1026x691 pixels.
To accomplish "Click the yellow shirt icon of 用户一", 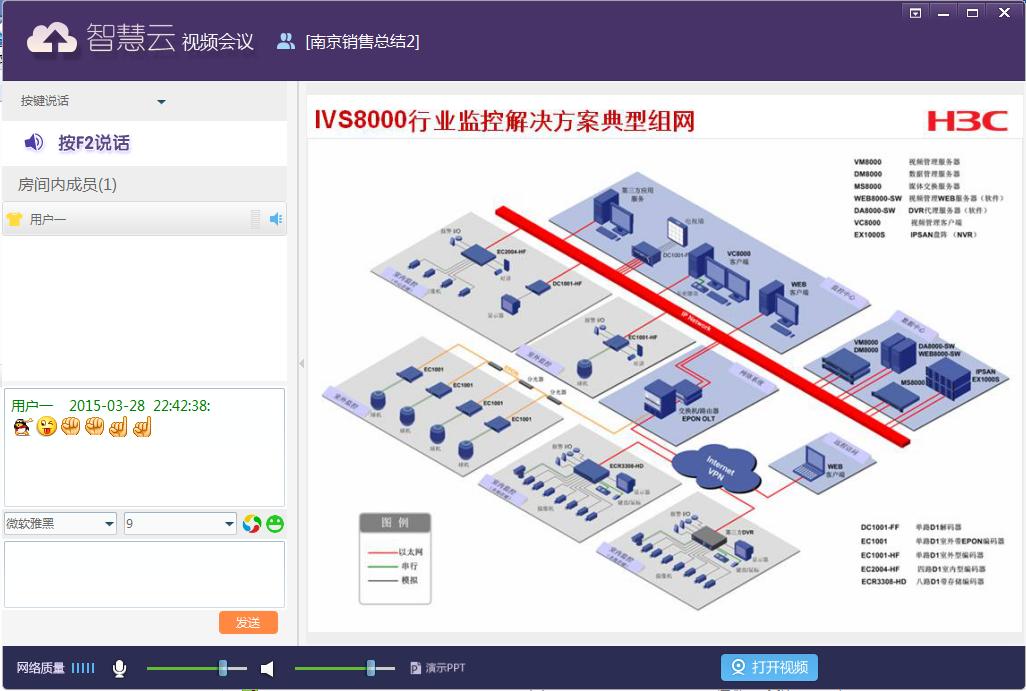I will pos(14,219).
